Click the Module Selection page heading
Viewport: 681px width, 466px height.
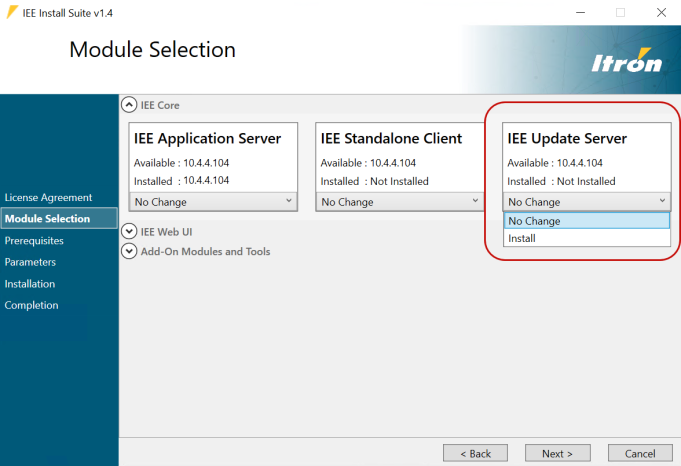pos(152,50)
